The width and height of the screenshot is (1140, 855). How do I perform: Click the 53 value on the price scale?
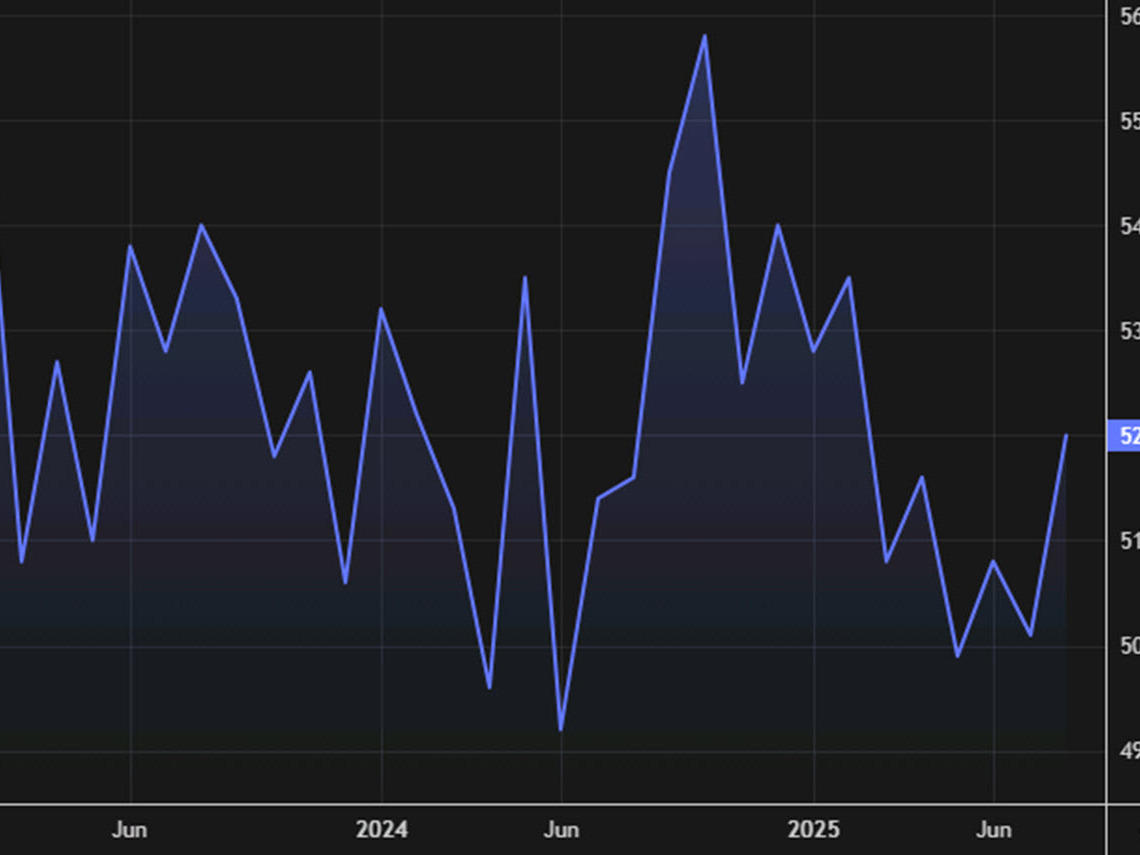point(1131,330)
